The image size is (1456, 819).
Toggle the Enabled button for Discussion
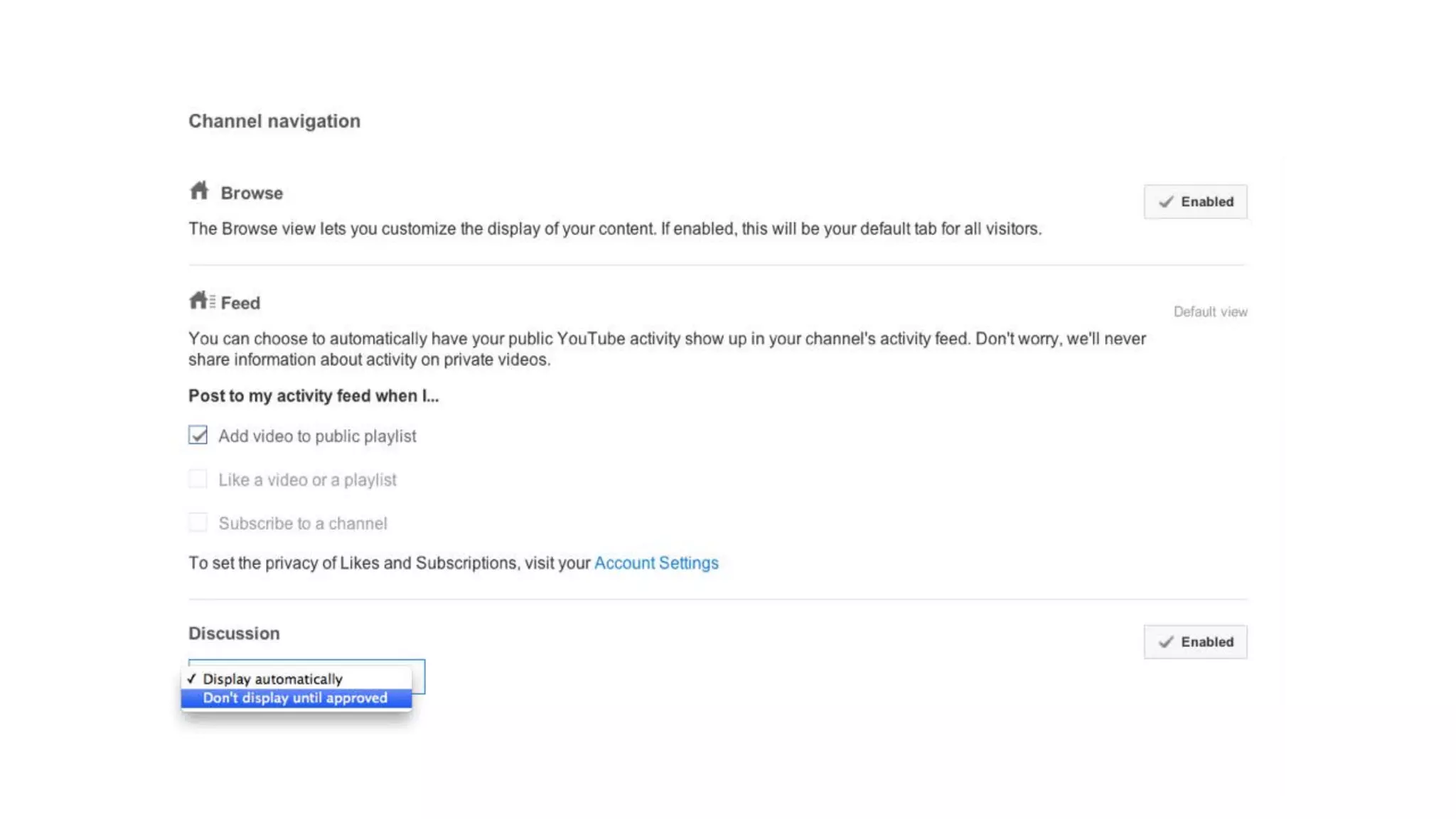click(1194, 642)
